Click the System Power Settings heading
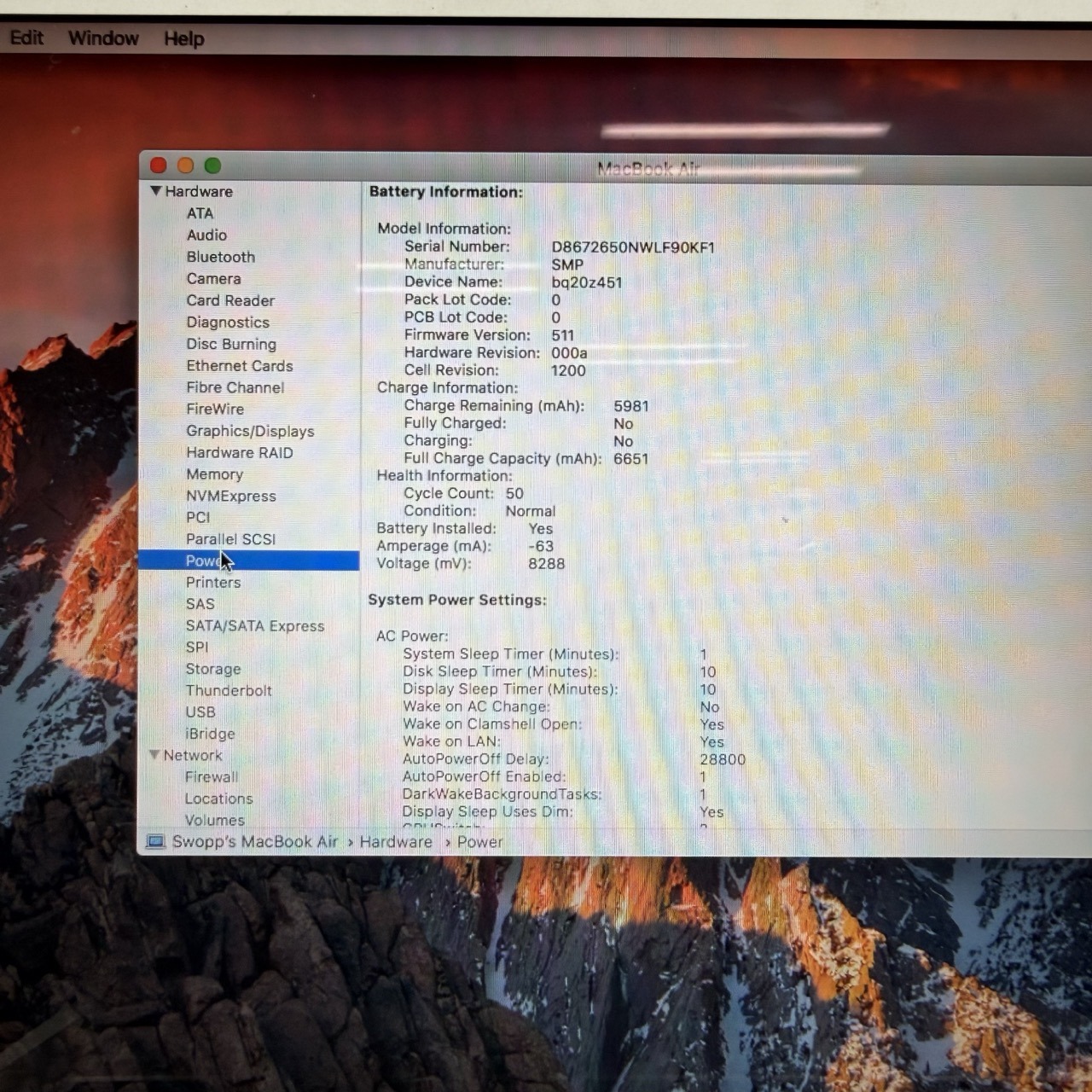This screenshot has height=1092, width=1092. [x=457, y=600]
